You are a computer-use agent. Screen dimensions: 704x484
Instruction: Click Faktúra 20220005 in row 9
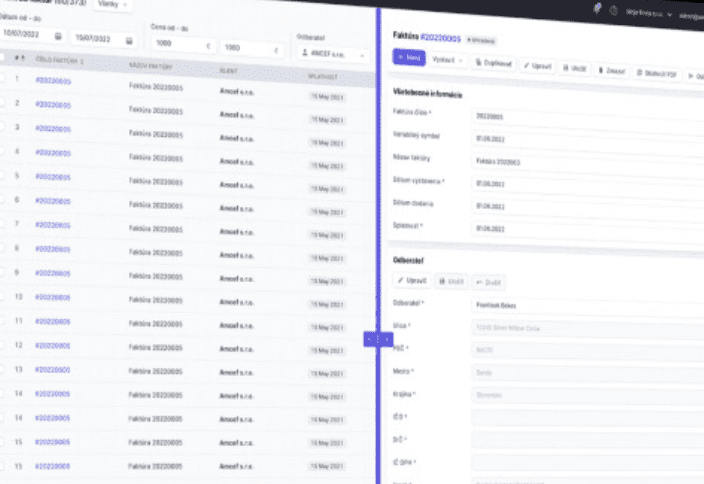click(155, 277)
